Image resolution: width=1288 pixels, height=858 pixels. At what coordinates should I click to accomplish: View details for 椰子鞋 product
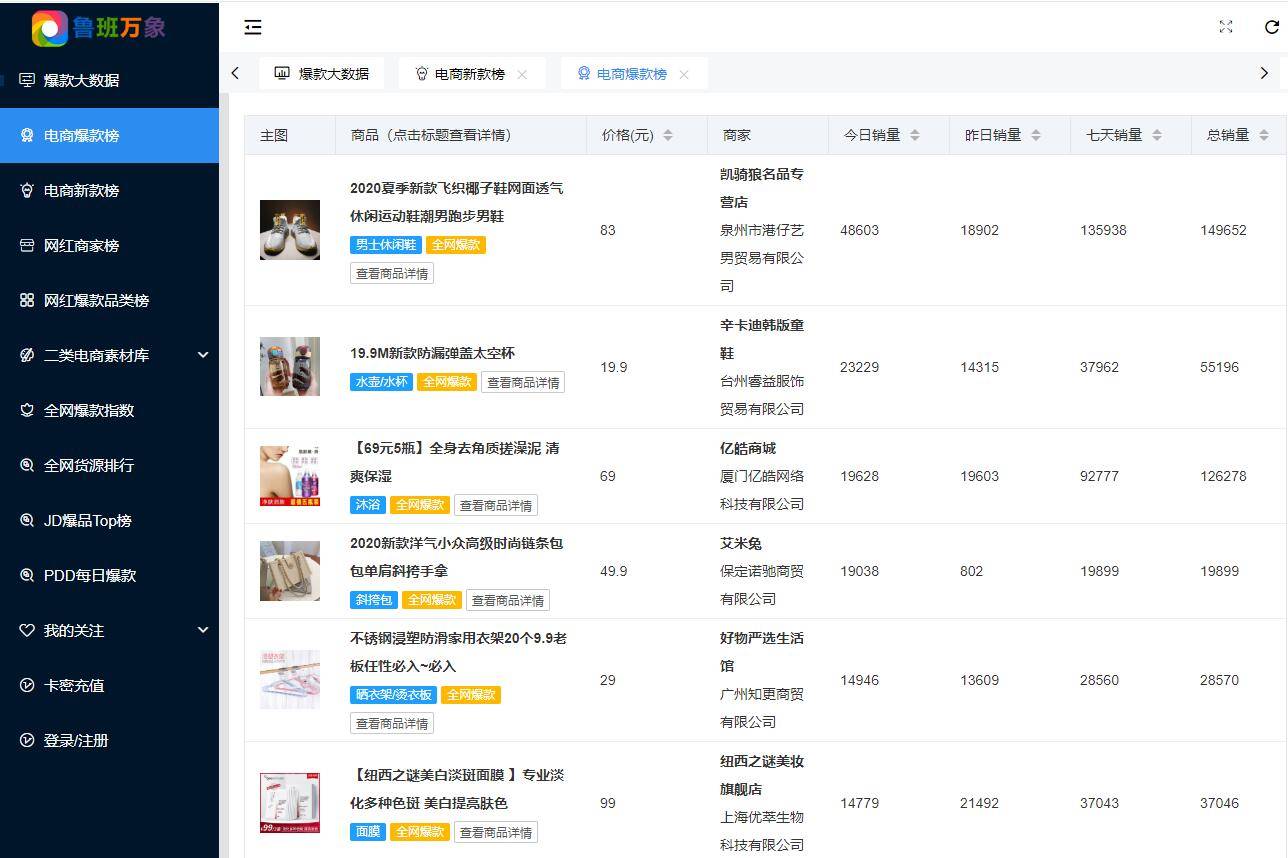coord(392,273)
